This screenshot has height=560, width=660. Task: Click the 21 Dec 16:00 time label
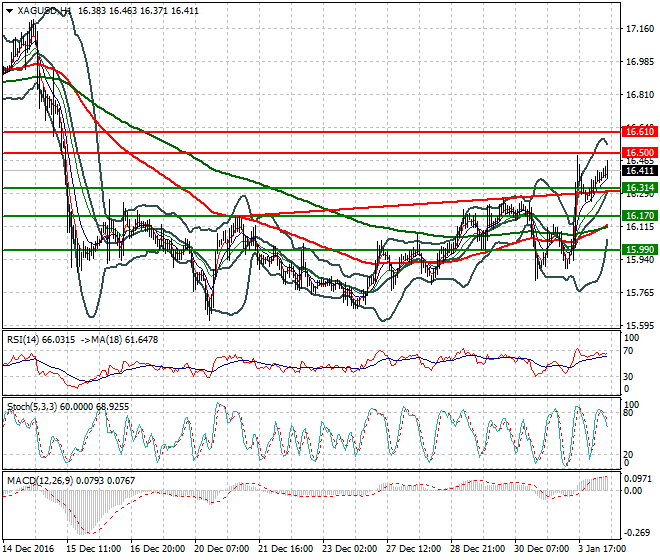point(286,549)
